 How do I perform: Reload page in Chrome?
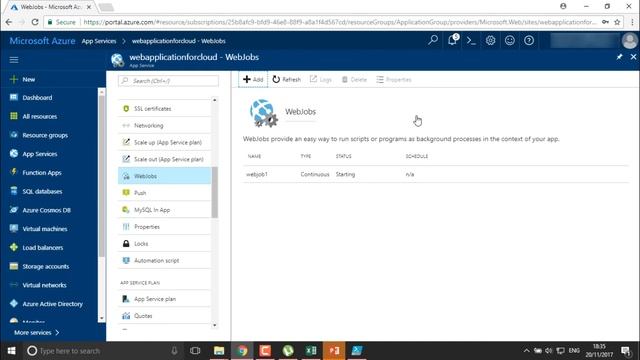35,22
